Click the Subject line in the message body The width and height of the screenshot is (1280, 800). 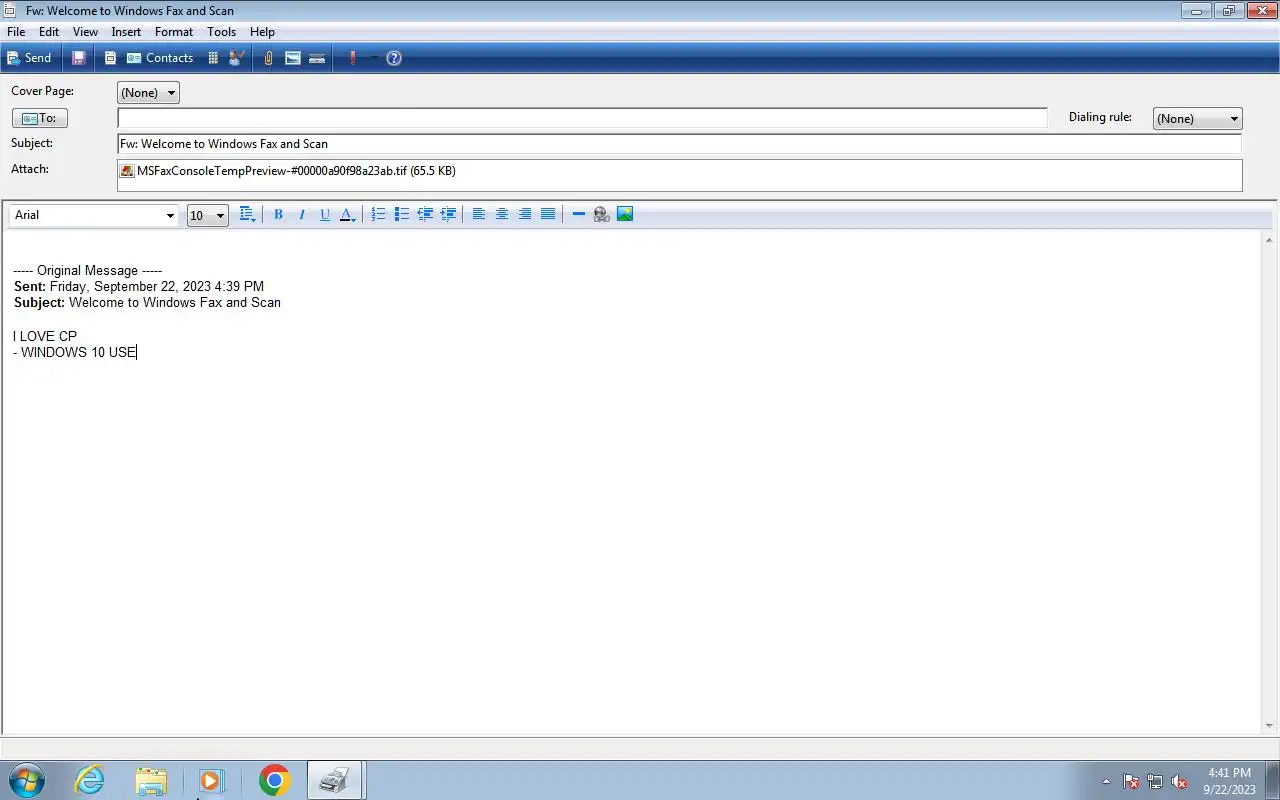147,302
